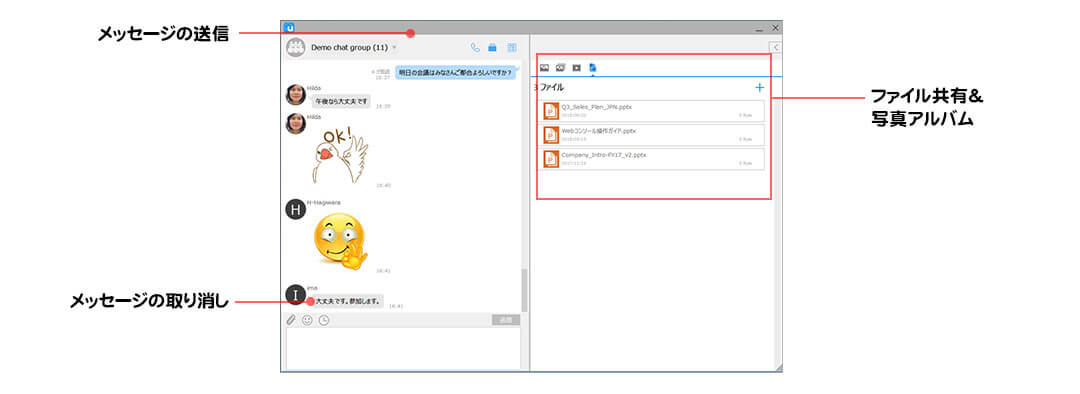Click the app logo in title bar
The image size is (1080, 394).
pos(289,28)
